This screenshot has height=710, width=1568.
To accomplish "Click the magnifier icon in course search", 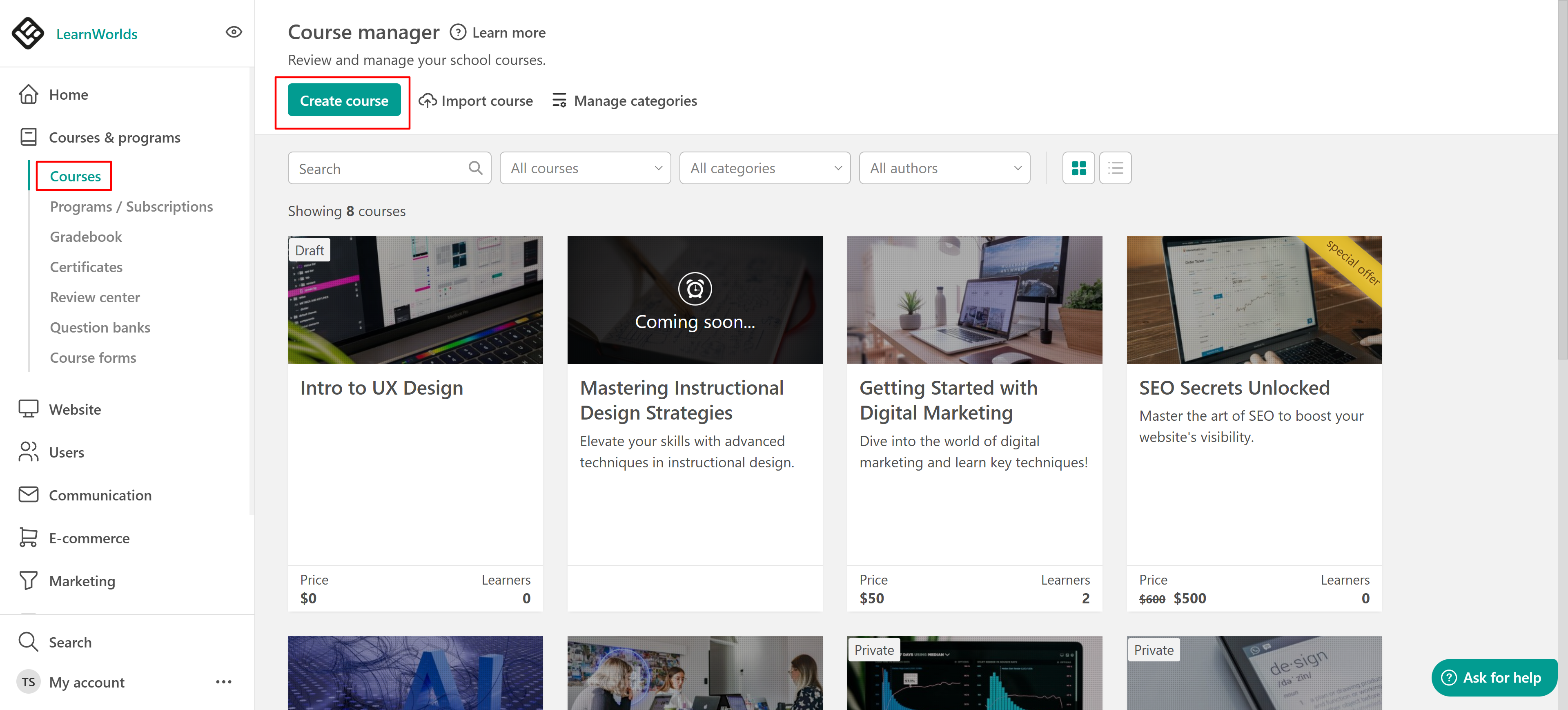I will (x=475, y=168).
